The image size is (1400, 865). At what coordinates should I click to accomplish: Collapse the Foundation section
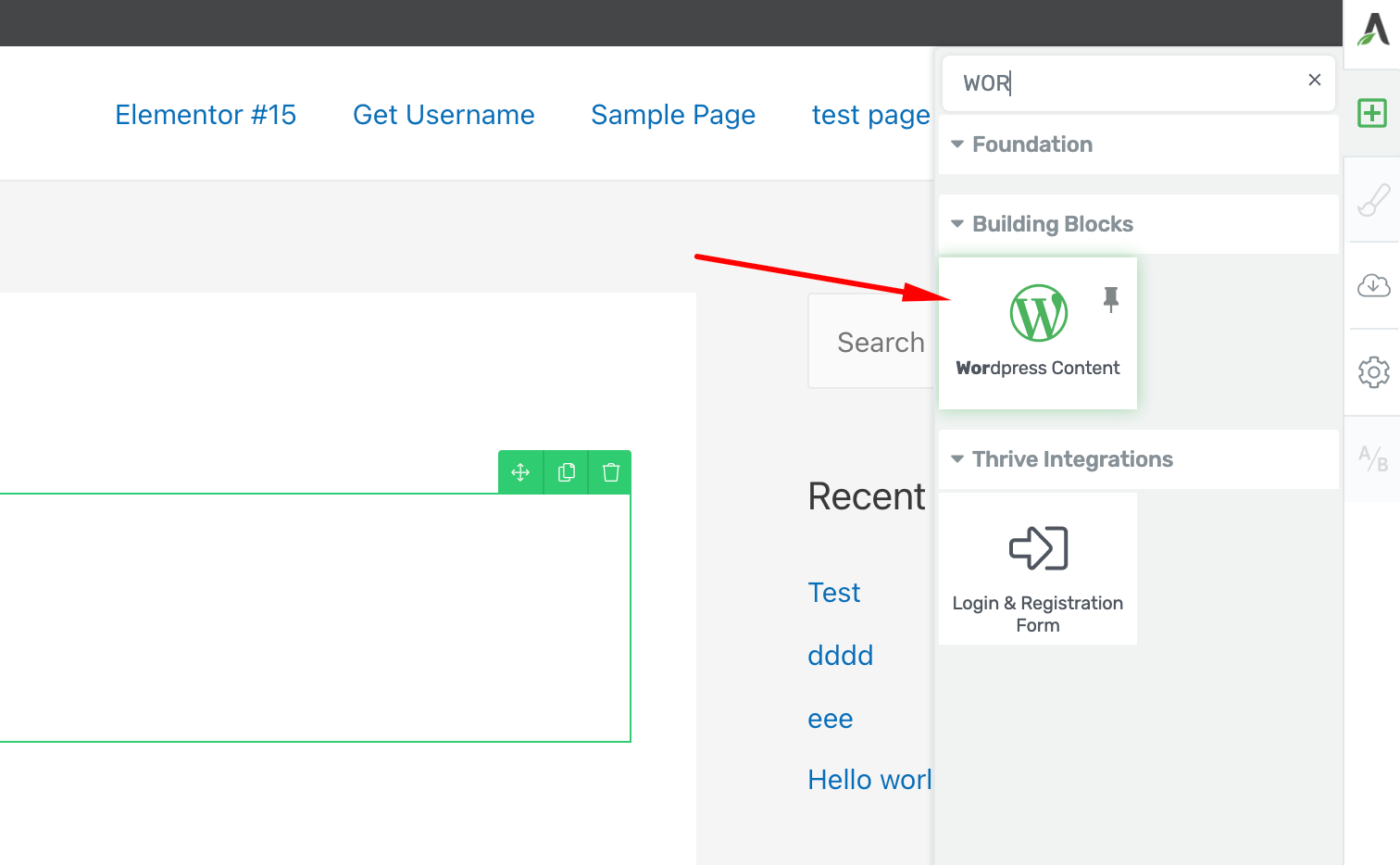click(x=958, y=144)
